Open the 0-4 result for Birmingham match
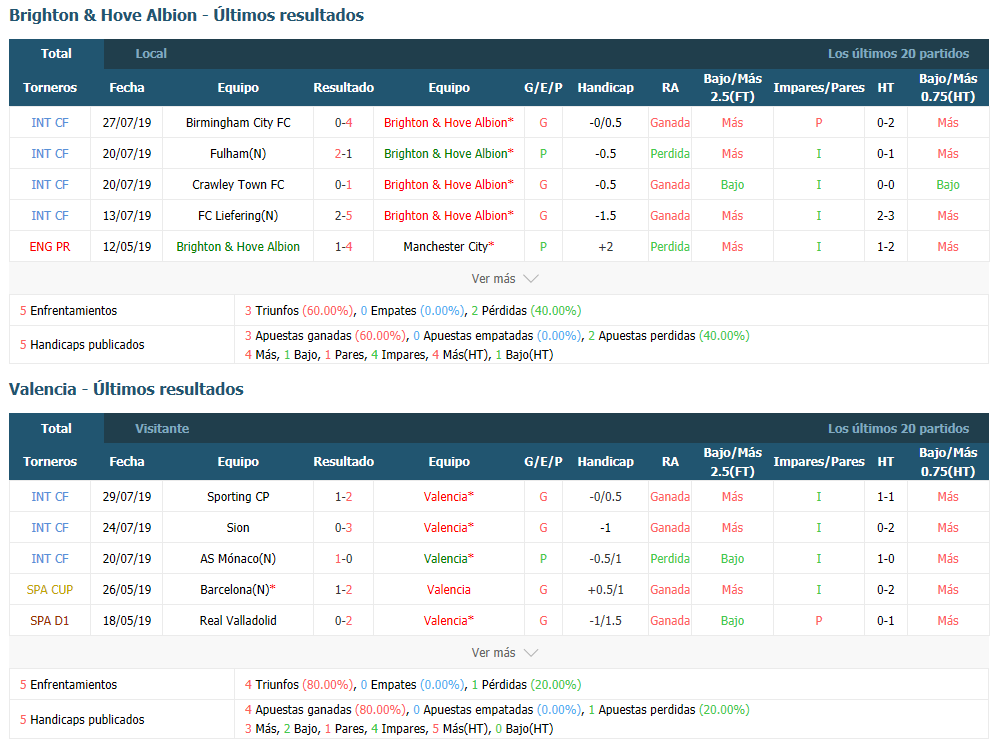This screenshot has width=994, height=742. 343,122
